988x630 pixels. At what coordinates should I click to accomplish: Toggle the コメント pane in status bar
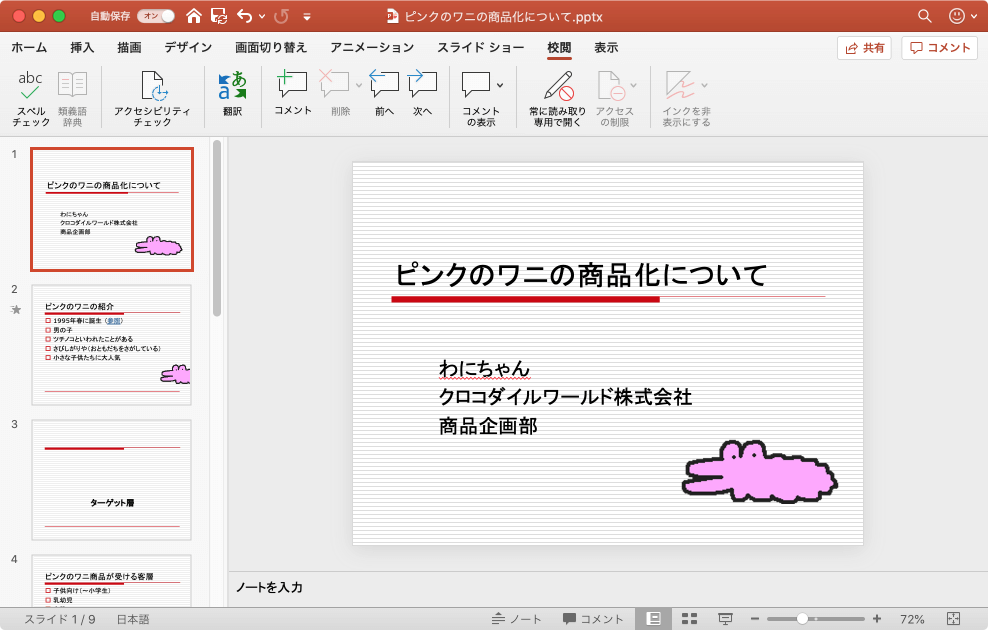click(593, 619)
